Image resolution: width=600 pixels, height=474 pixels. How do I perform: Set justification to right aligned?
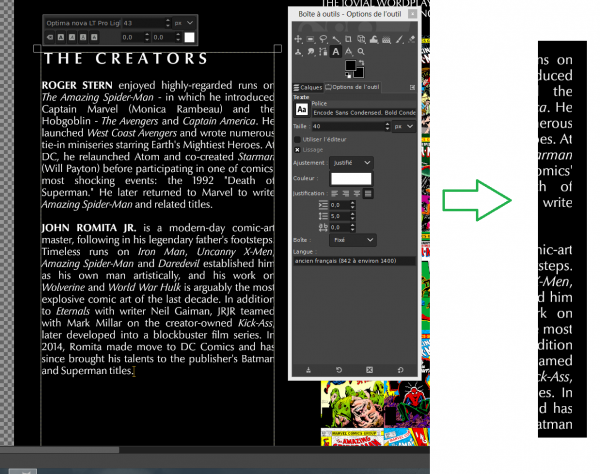[346, 194]
